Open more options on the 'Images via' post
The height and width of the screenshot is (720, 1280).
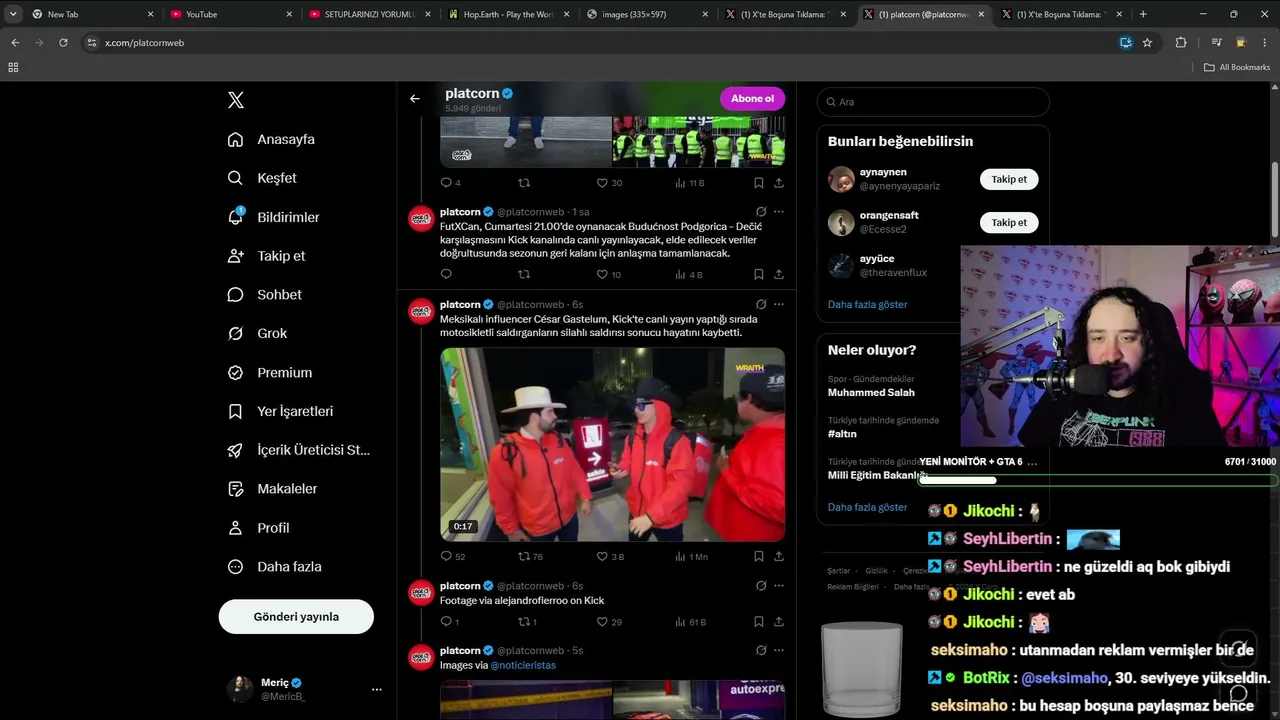click(779, 650)
